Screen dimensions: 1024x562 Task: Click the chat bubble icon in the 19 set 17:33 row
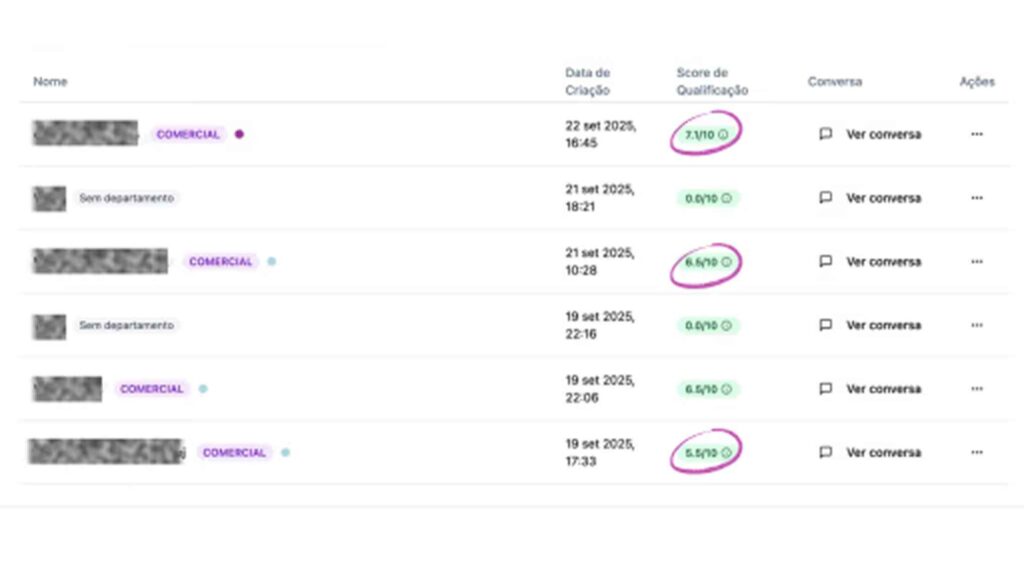(x=825, y=453)
